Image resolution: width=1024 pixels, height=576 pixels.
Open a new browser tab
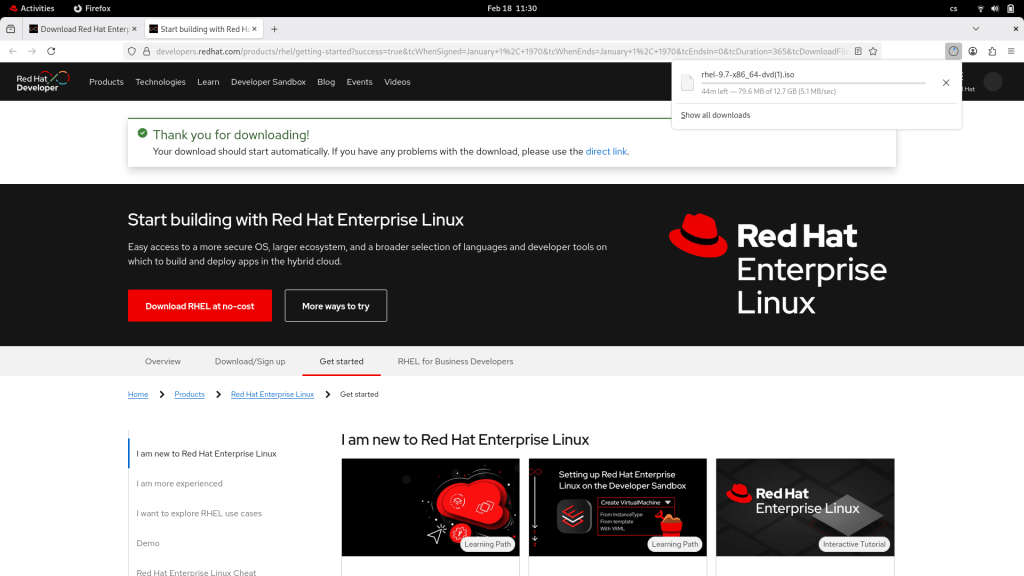point(275,29)
